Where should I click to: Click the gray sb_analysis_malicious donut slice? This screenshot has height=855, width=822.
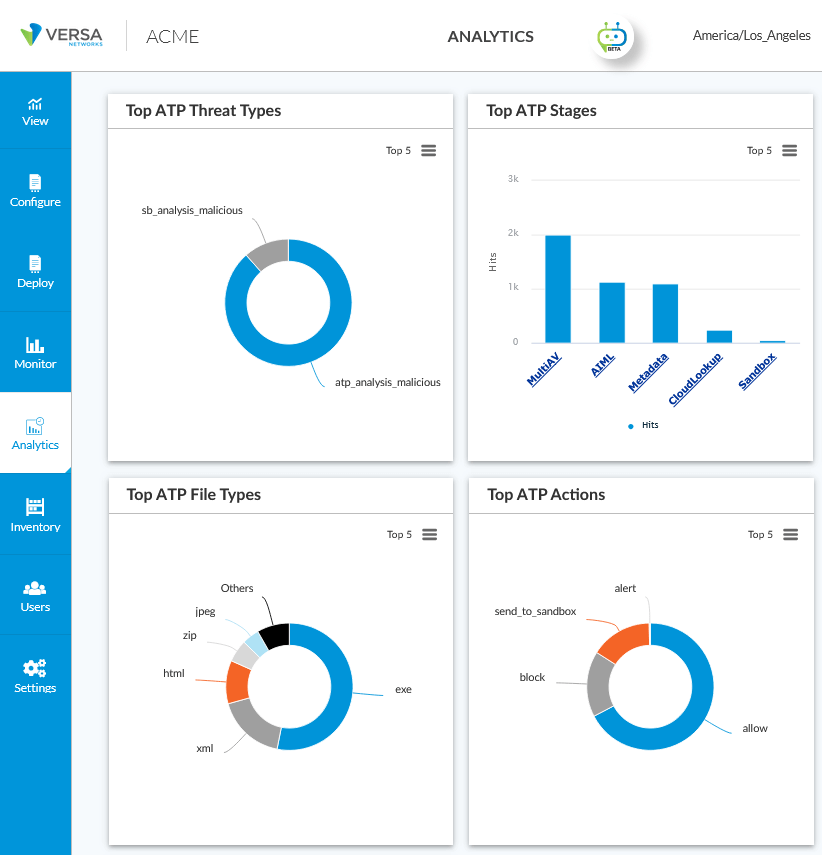pyautogui.click(x=269, y=252)
